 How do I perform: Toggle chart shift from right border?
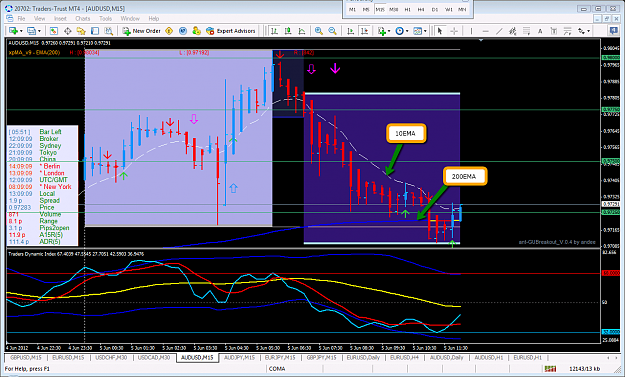(364, 31)
